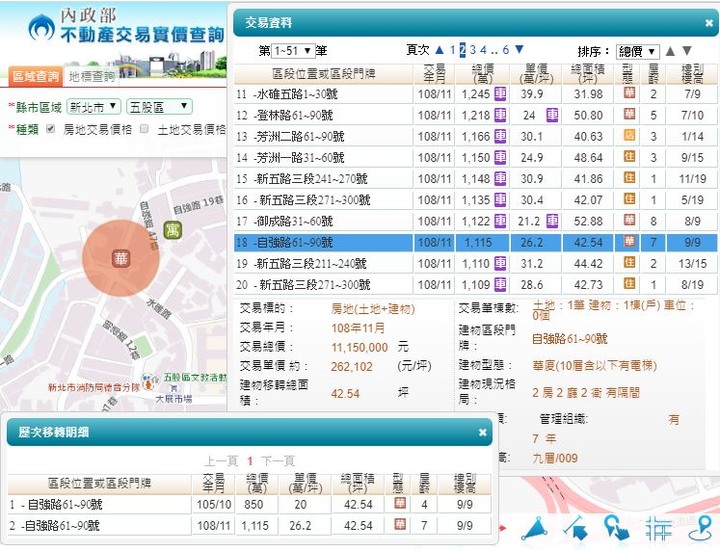The width and height of the screenshot is (720, 551).
Task: Go to page 3 of results
Action: [x=472, y=50]
